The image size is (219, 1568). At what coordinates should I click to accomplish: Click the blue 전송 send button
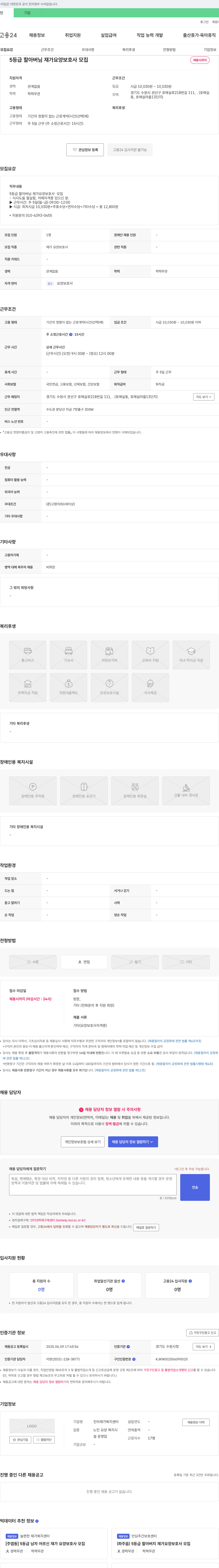[x=195, y=1188]
